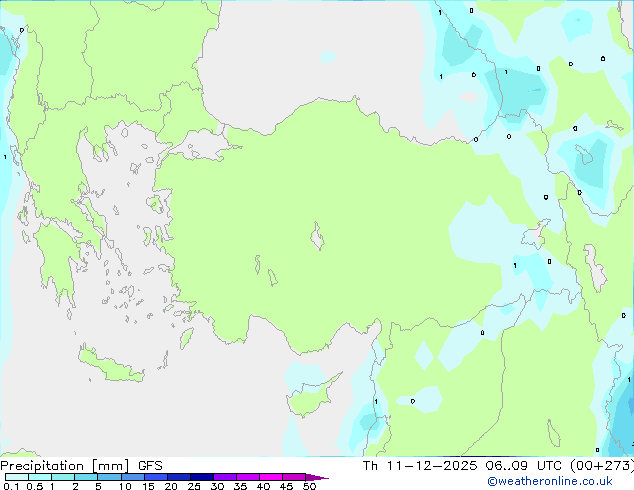Select the forecast date 'Th 11-12-2025' text
634x490 pixels.
pos(420,466)
